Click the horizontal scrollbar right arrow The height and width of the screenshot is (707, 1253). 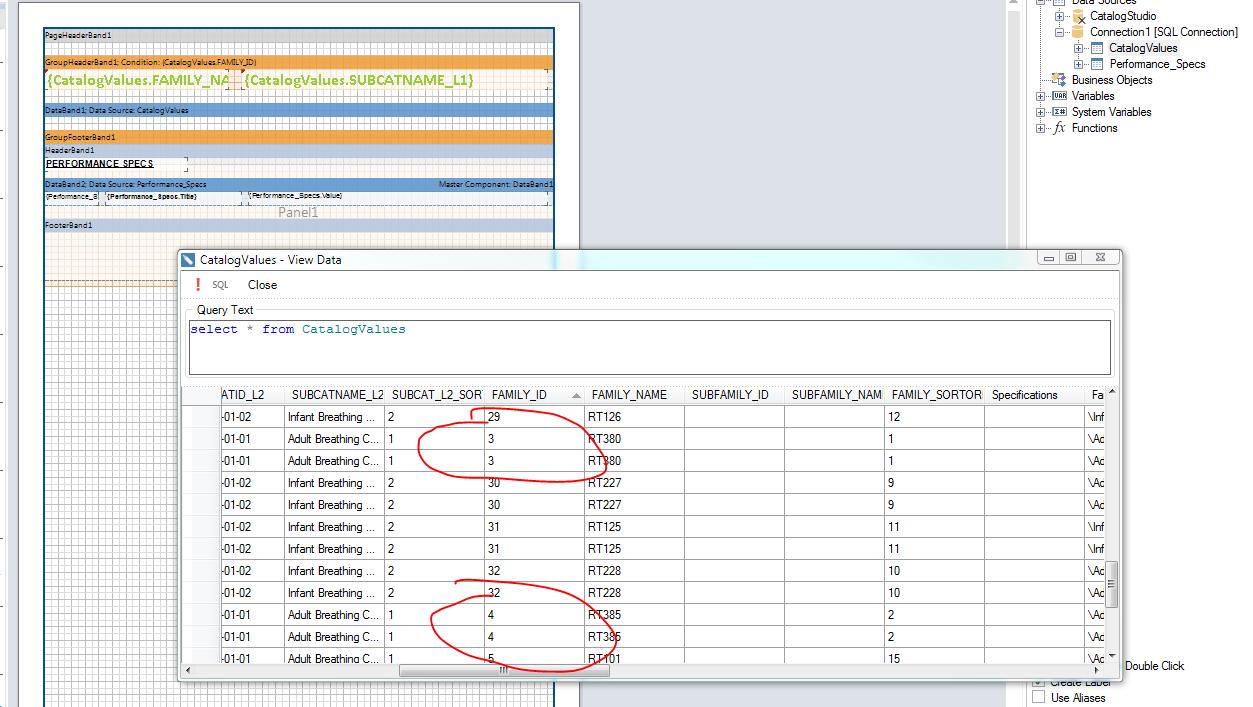(x=1097, y=671)
